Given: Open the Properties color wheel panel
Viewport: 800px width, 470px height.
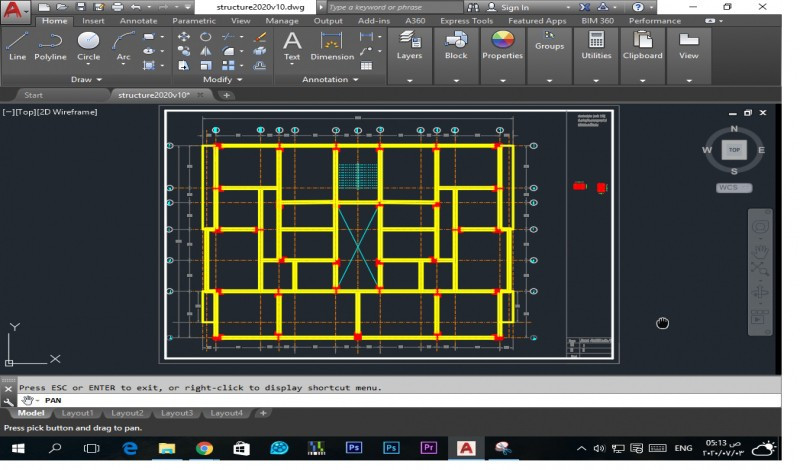Looking at the screenshot, I should [503, 46].
